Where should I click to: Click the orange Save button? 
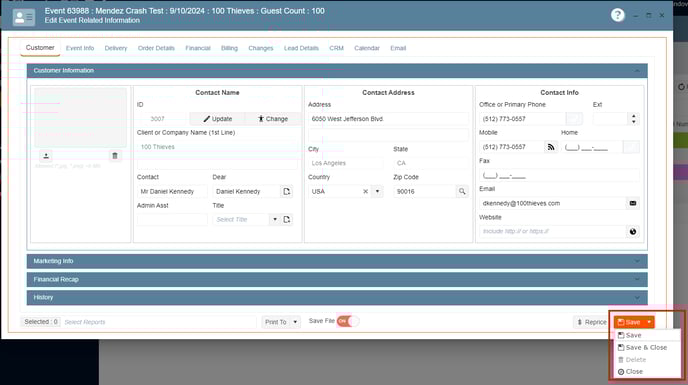pos(629,322)
